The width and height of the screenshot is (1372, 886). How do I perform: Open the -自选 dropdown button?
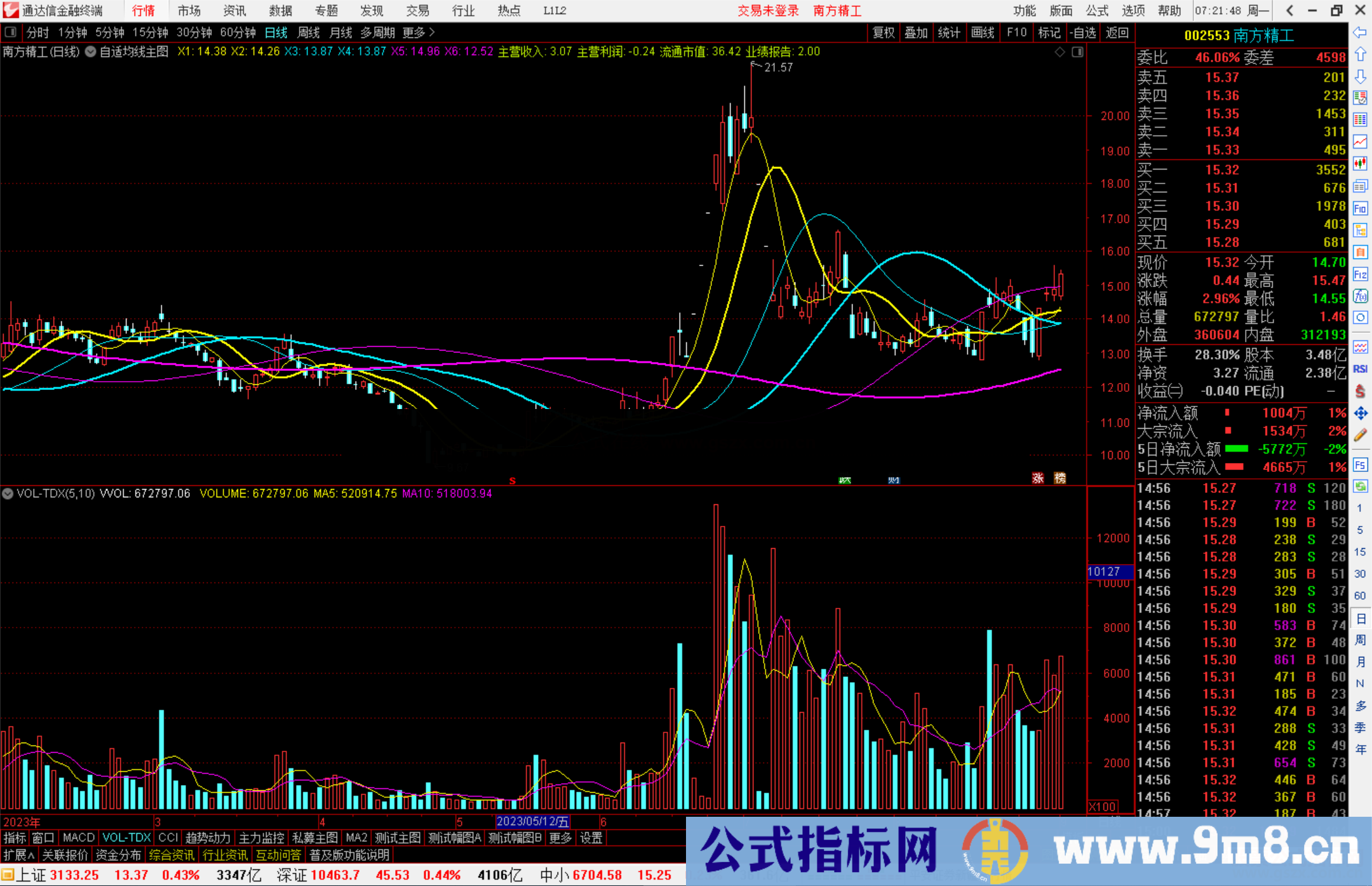coord(1082,32)
